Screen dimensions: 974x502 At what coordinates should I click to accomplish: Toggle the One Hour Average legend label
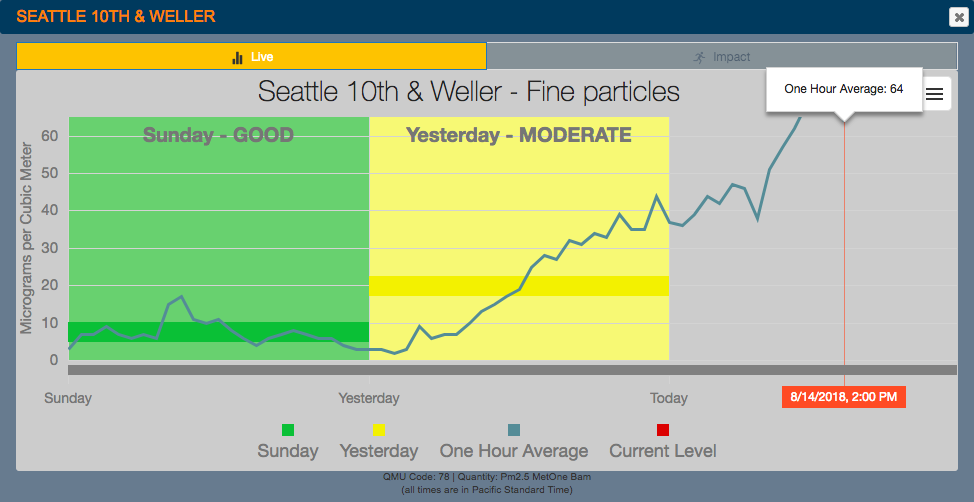click(x=514, y=451)
